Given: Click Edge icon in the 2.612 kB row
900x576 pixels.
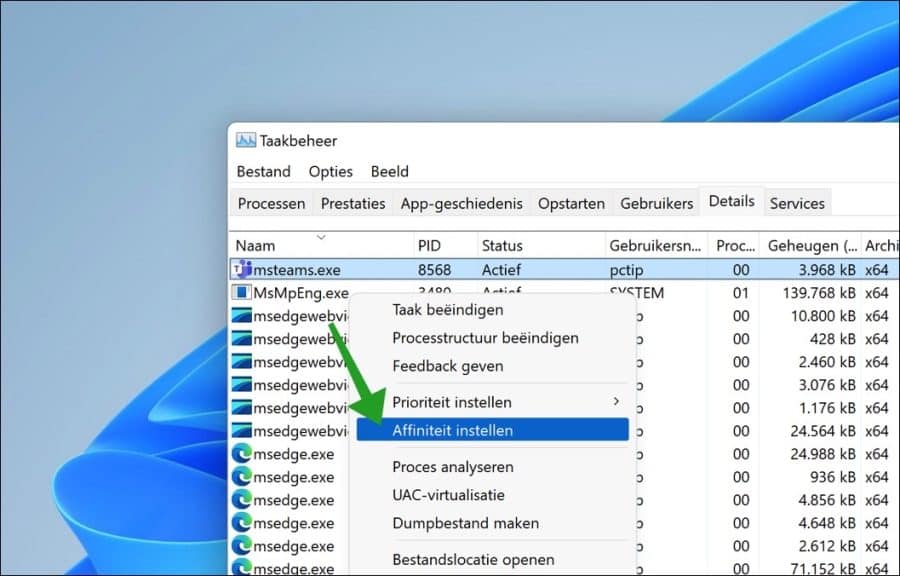Looking at the screenshot, I should pyautogui.click(x=242, y=546).
